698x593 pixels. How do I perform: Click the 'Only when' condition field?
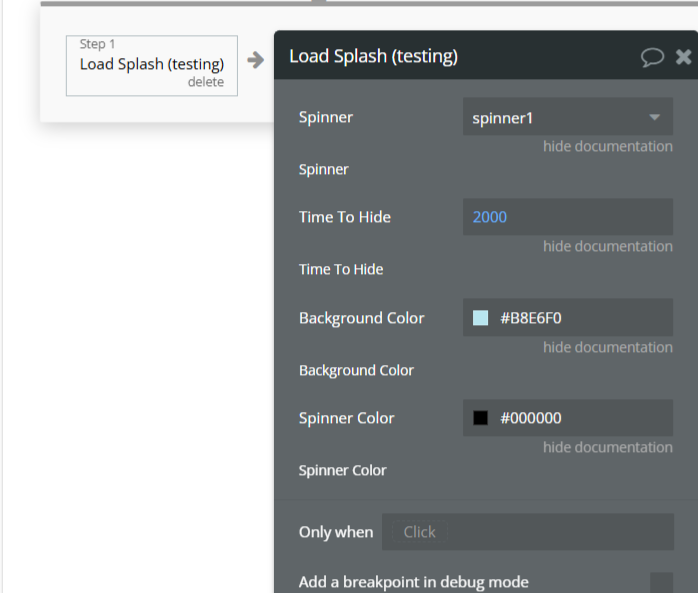point(527,532)
